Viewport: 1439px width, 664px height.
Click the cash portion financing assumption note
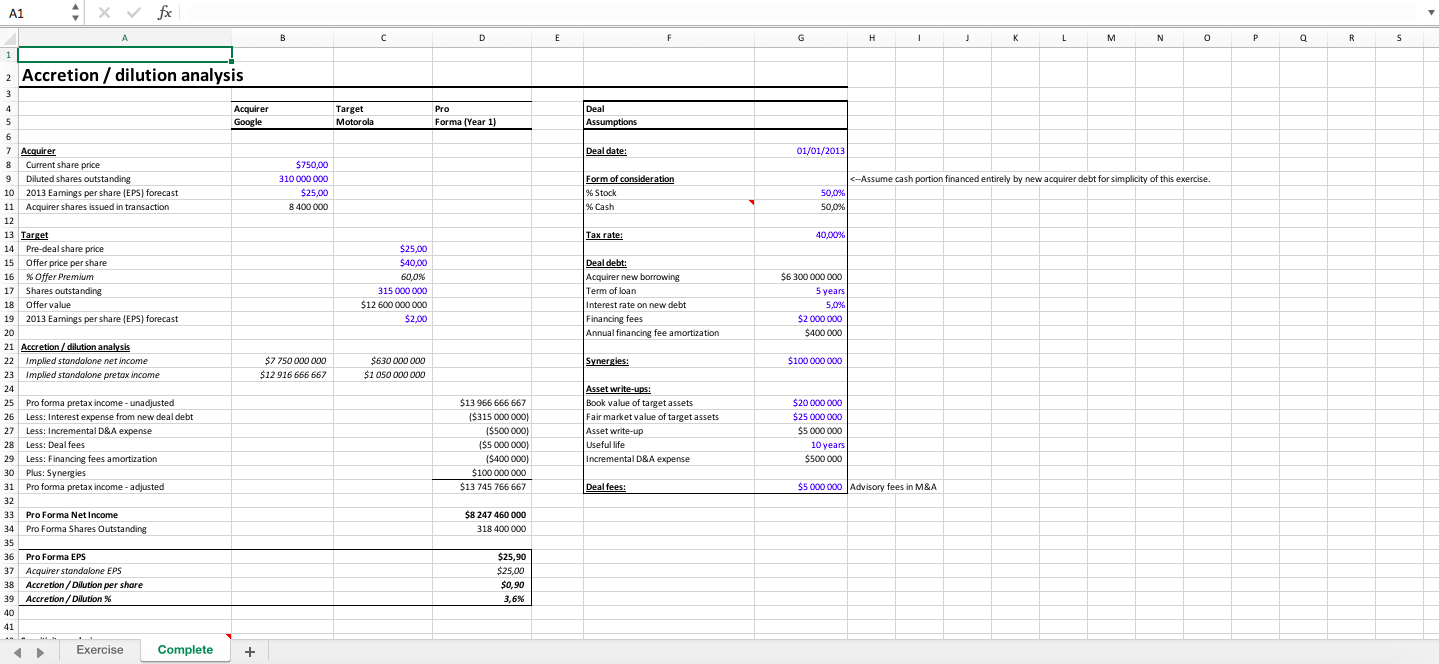(1030, 178)
